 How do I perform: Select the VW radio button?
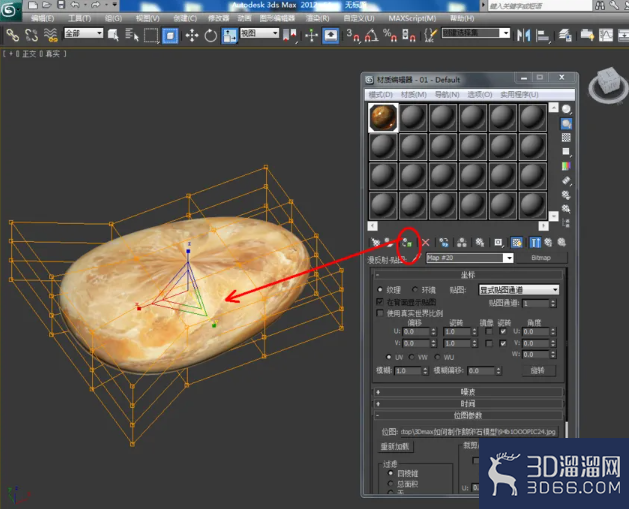click(x=412, y=357)
